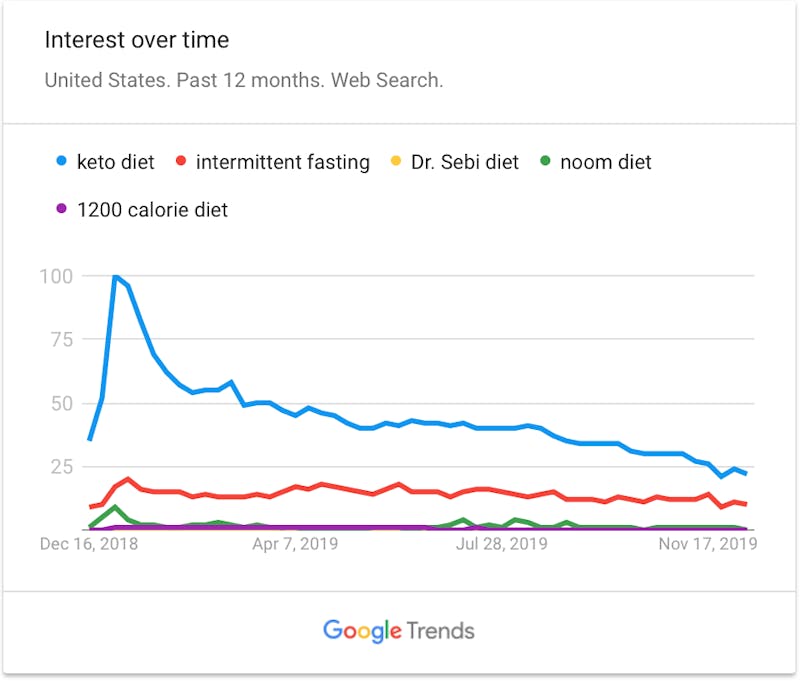Click the 50 value on y-axis
This screenshot has height=681, width=800.
pyautogui.click(x=62, y=403)
